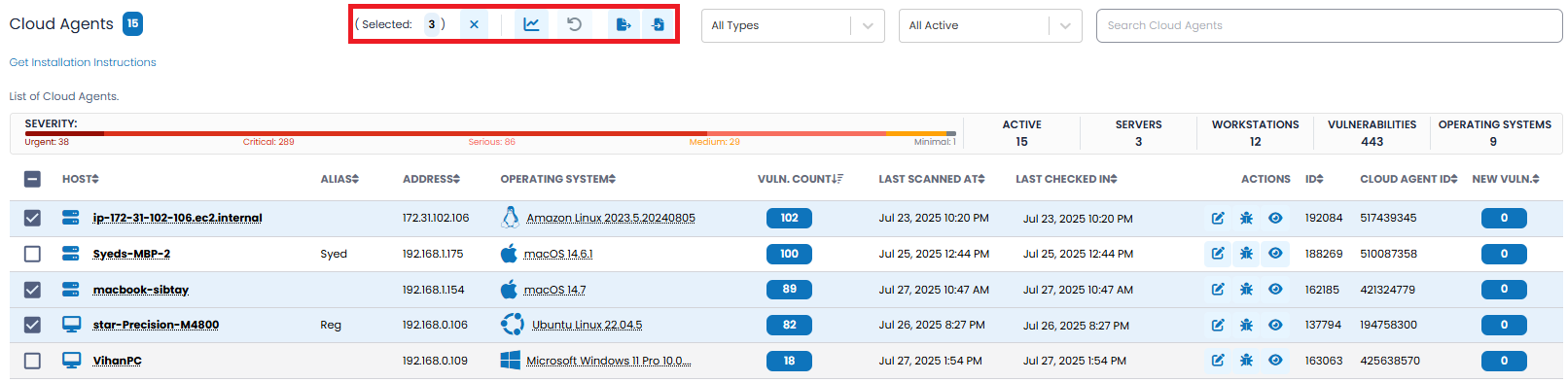Click edit icon for Syeds-MBP-2 row
Viewport: 1568px width, 382px height.
click(1218, 254)
